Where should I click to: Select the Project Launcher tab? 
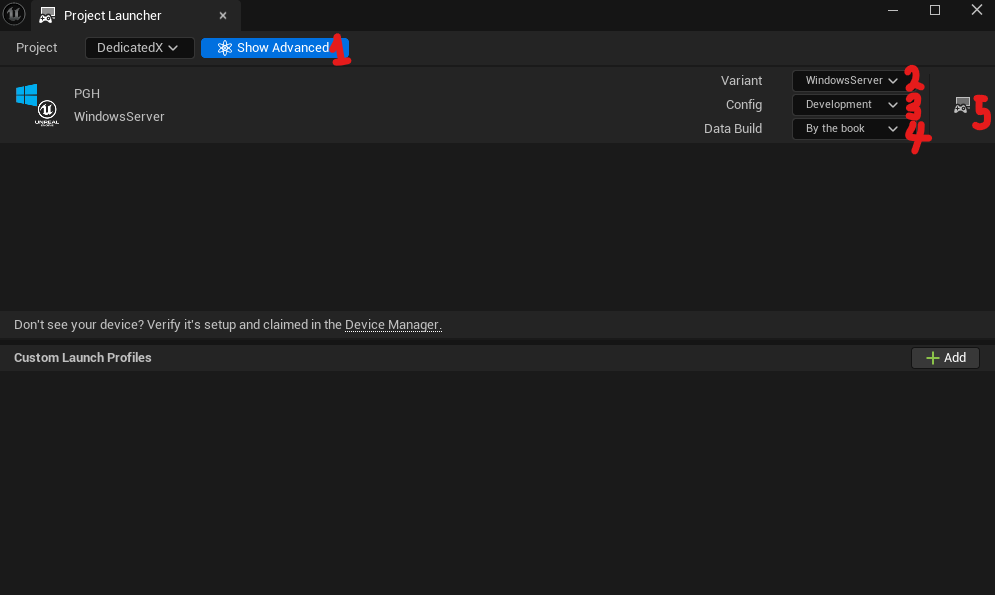click(136, 15)
